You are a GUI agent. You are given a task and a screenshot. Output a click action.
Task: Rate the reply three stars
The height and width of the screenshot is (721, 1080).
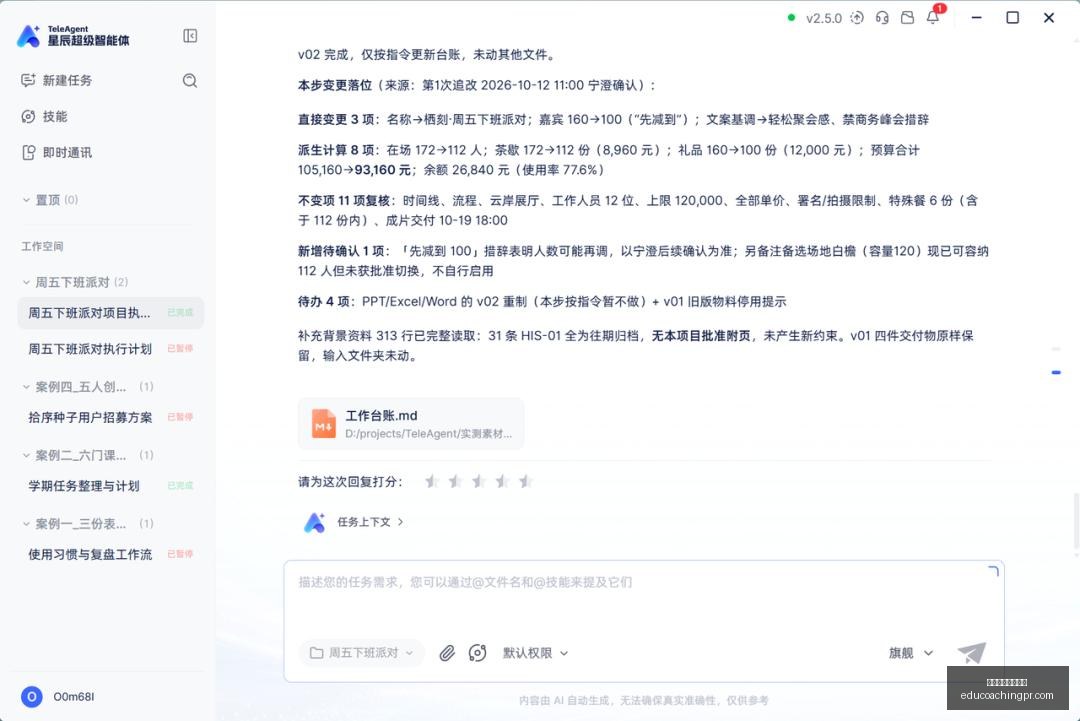click(x=478, y=481)
